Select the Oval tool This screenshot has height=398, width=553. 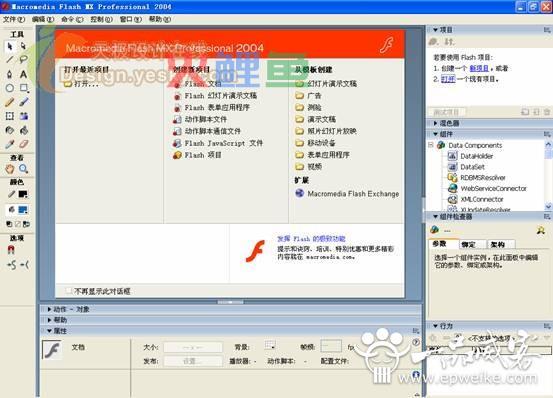pyautogui.click(x=10, y=88)
